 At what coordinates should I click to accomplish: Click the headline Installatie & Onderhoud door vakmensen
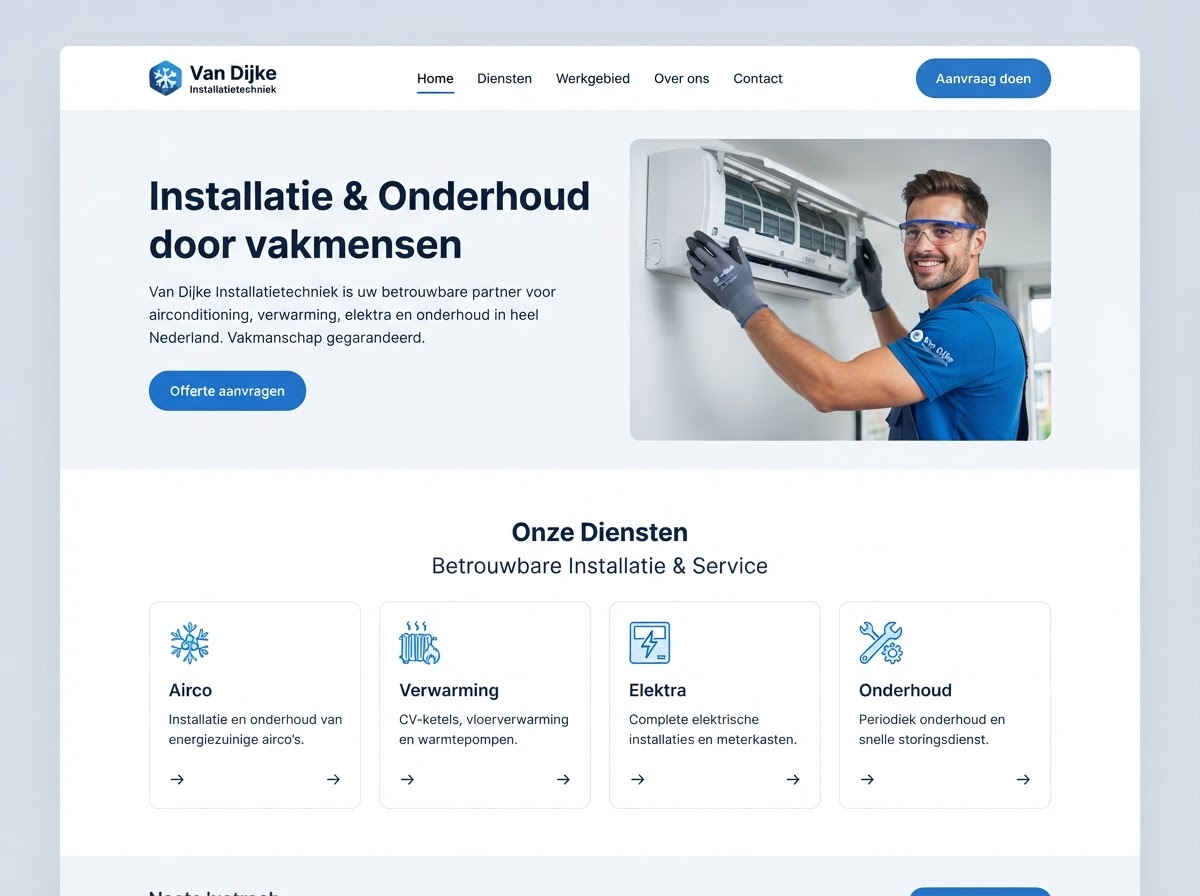point(369,220)
